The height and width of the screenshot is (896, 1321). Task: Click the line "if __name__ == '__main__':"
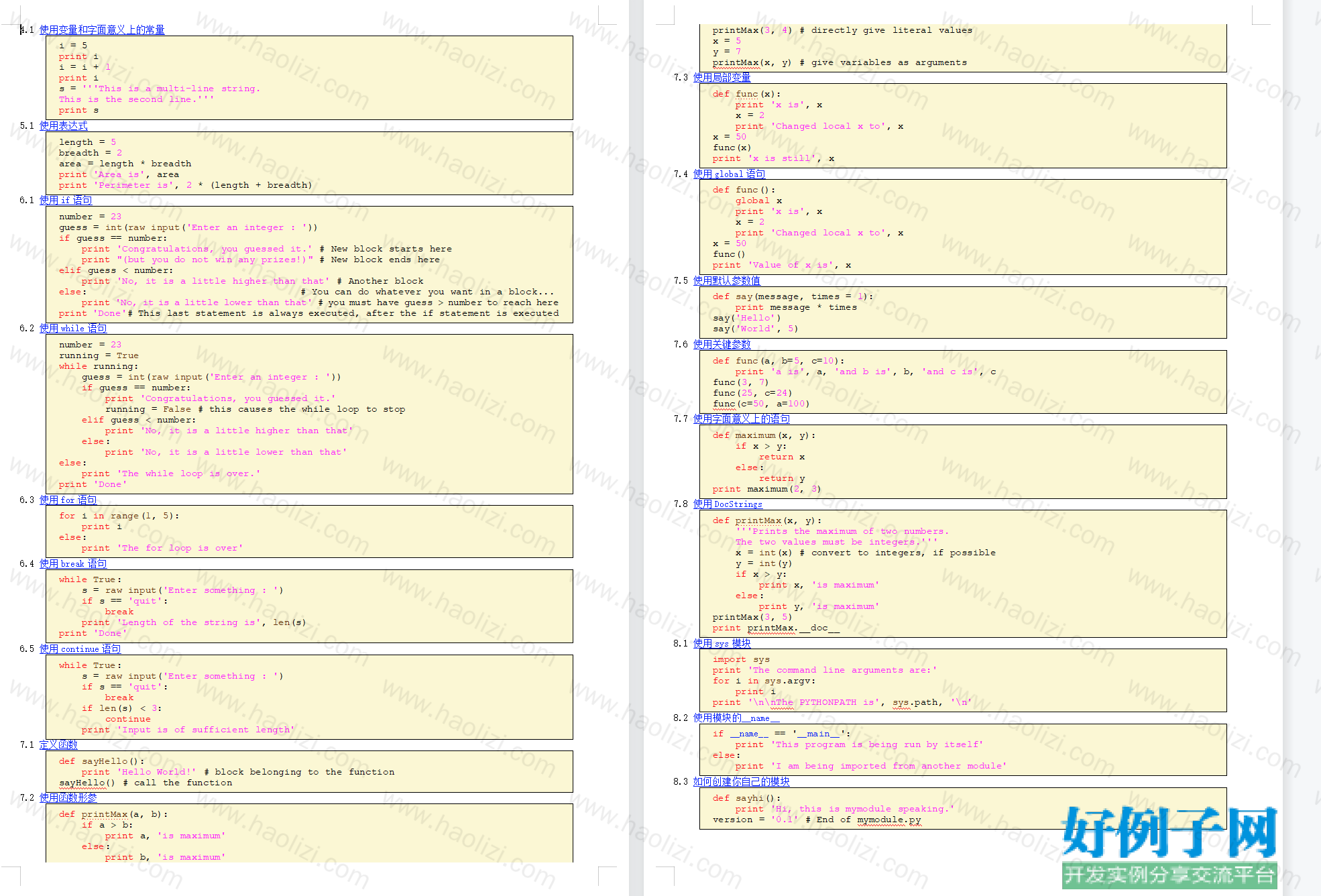pyautogui.click(x=781, y=734)
